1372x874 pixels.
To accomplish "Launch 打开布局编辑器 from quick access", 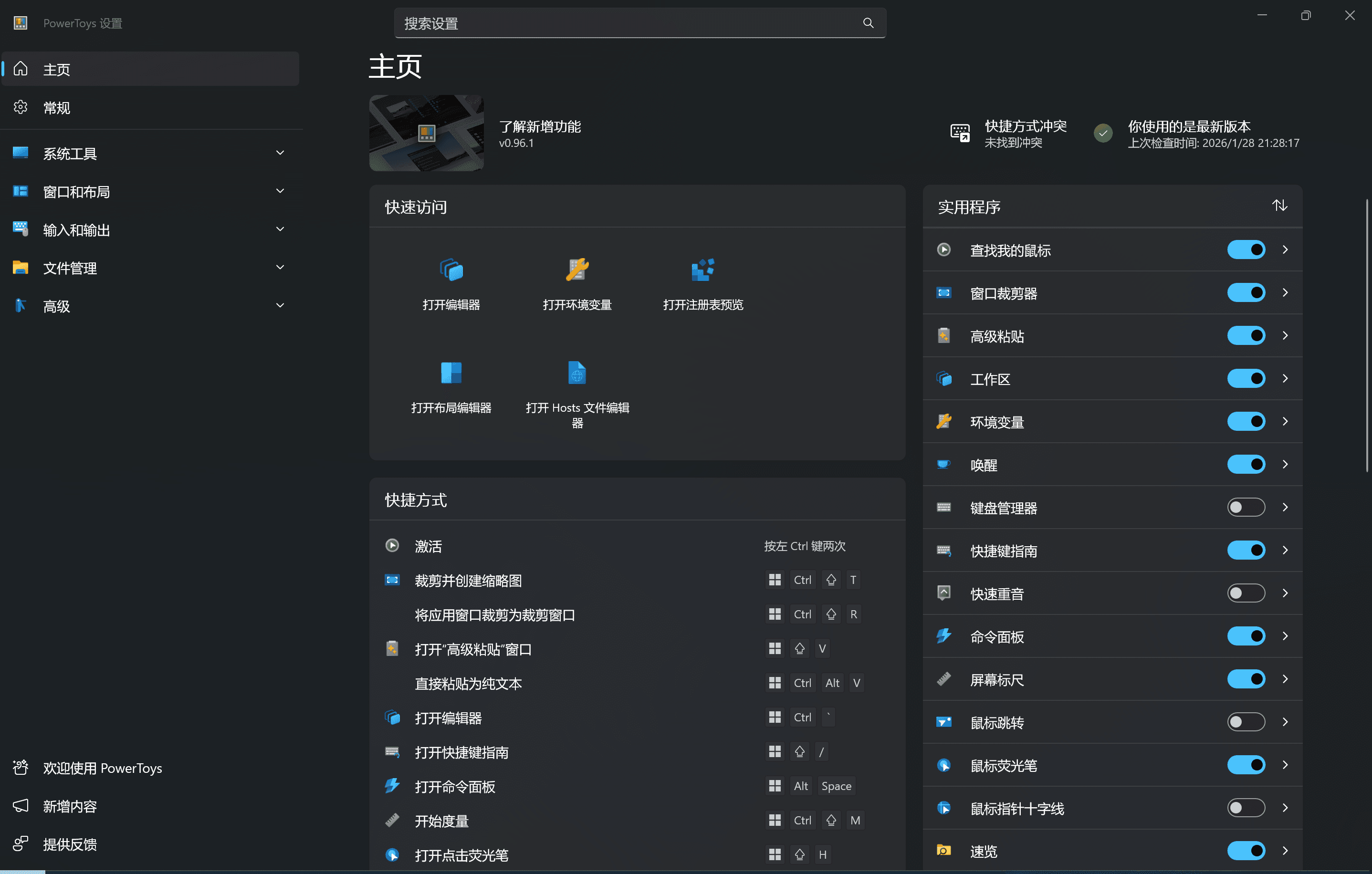I will [451, 373].
